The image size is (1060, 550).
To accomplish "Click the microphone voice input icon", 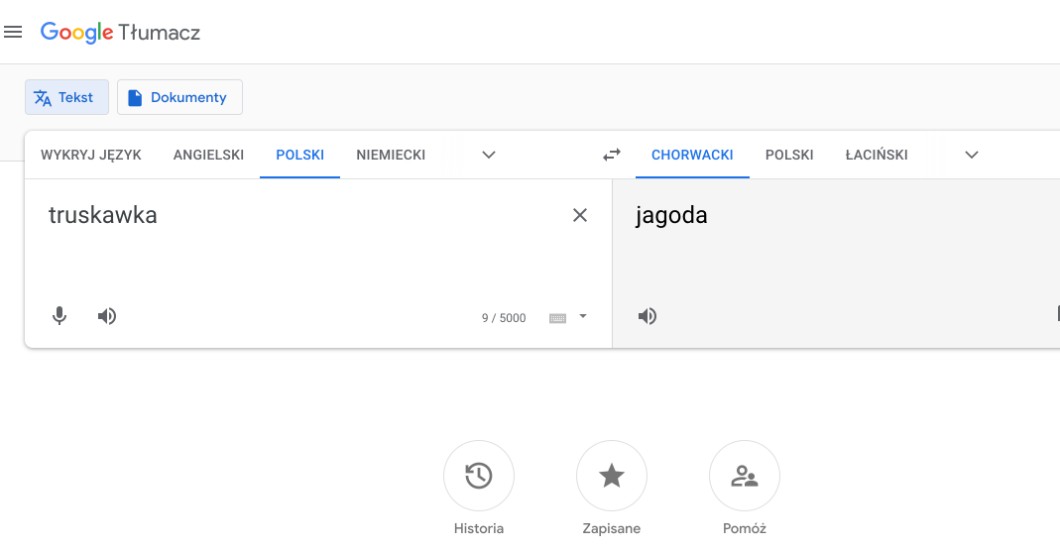I will tap(60, 316).
